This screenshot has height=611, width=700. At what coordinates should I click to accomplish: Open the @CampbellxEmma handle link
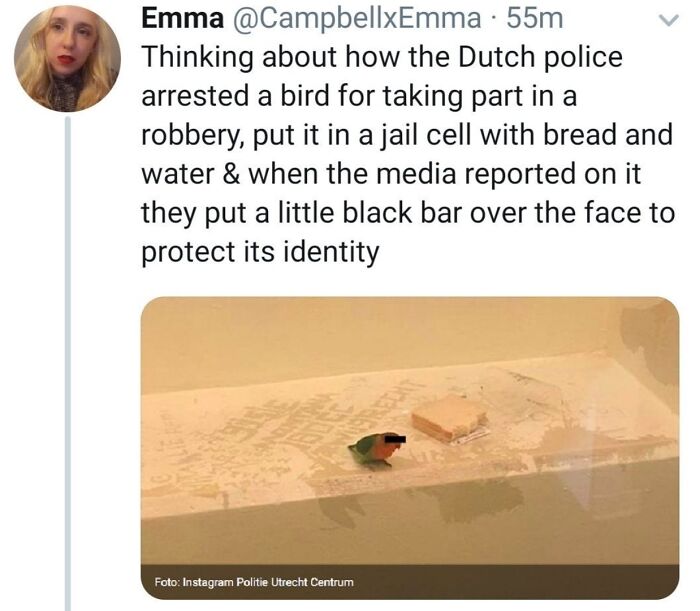click(355, 19)
